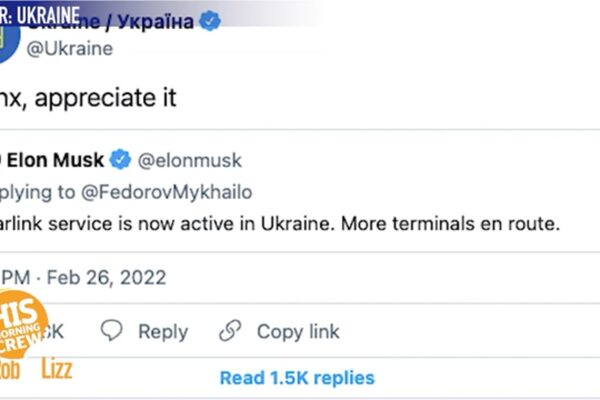
Task: Open Elon Musk's profile name
Action: (x=55, y=160)
